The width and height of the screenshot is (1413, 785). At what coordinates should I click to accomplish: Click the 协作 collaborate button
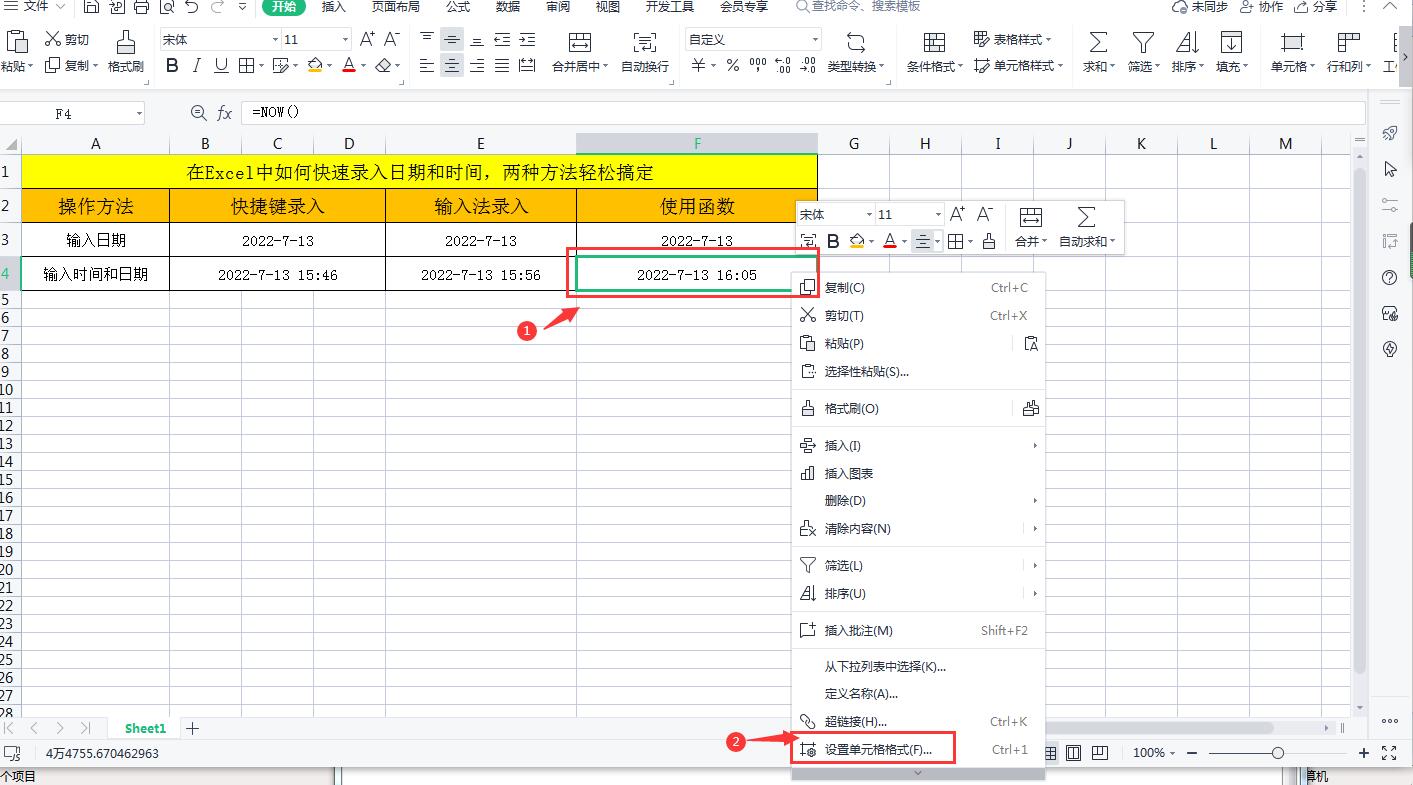tap(1261, 7)
